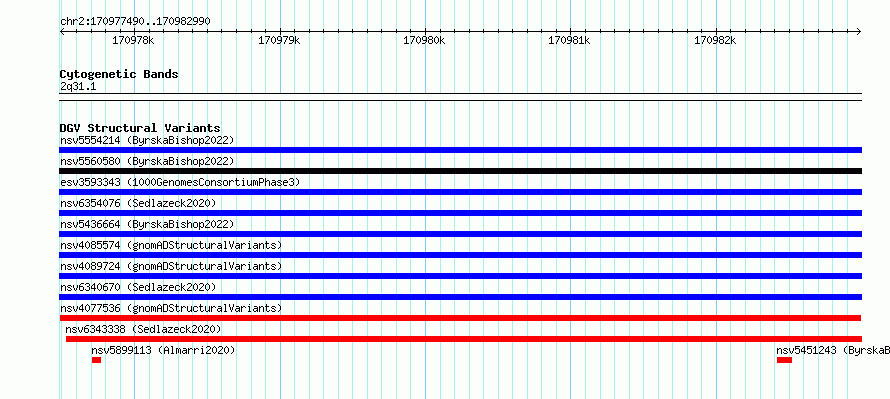
Task: Click the nsv5436664 (ByrskaBishop2022) label
Action: pos(147,224)
